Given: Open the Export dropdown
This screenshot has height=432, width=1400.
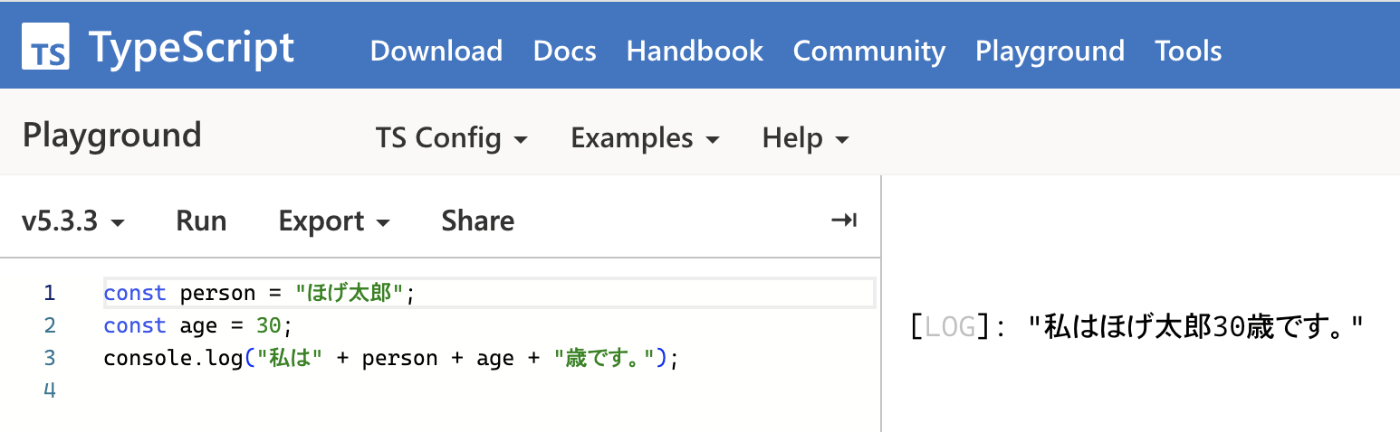Looking at the screenshot, I should [x=334, y=221].
